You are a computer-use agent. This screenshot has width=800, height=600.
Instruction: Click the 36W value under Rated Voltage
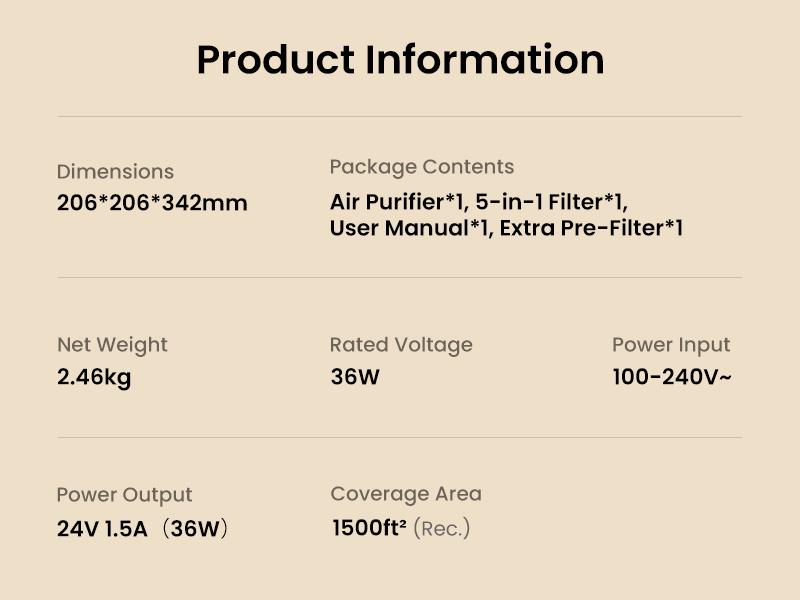coord(355,378)
